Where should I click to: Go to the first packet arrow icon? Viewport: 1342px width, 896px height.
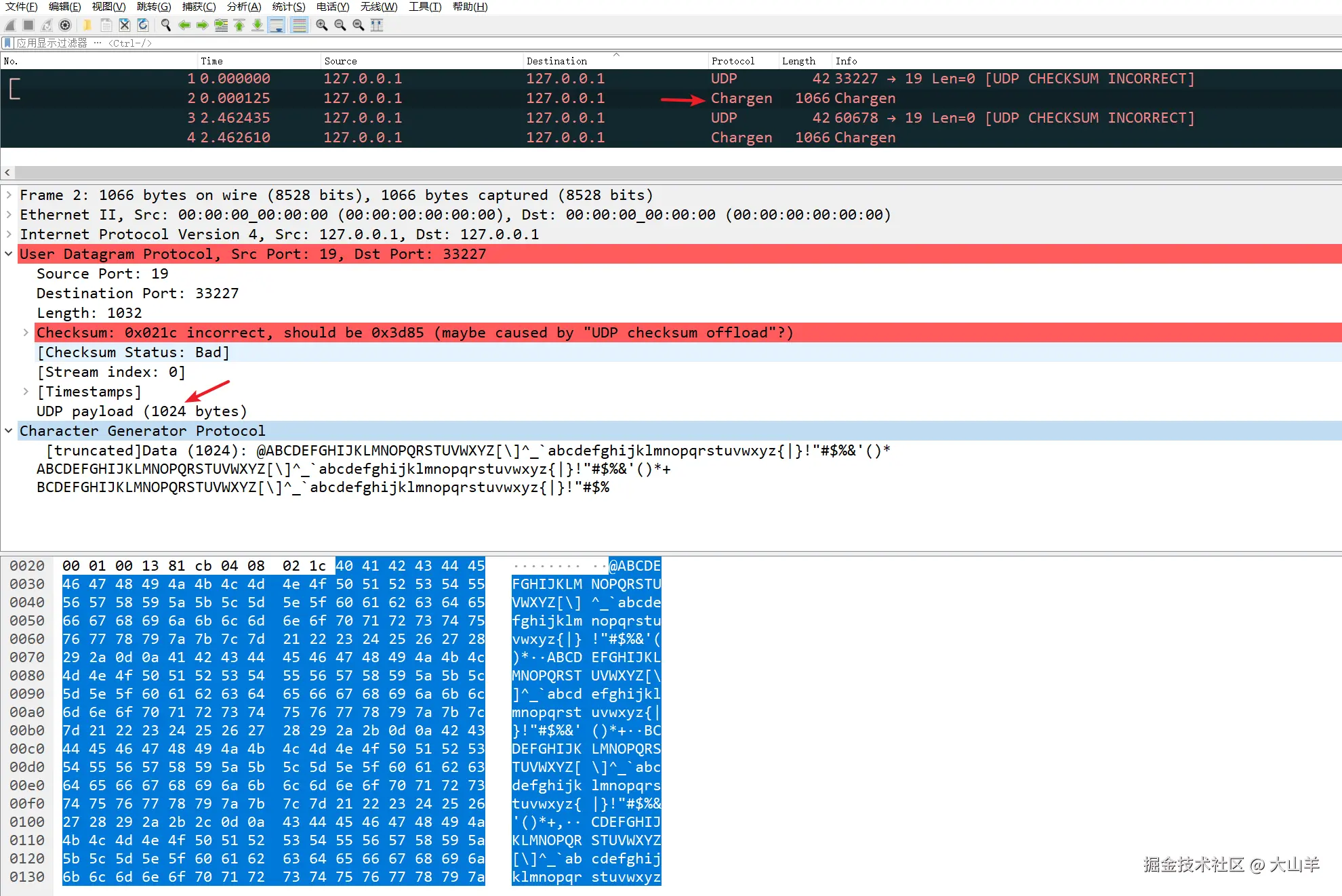point(239,25)
